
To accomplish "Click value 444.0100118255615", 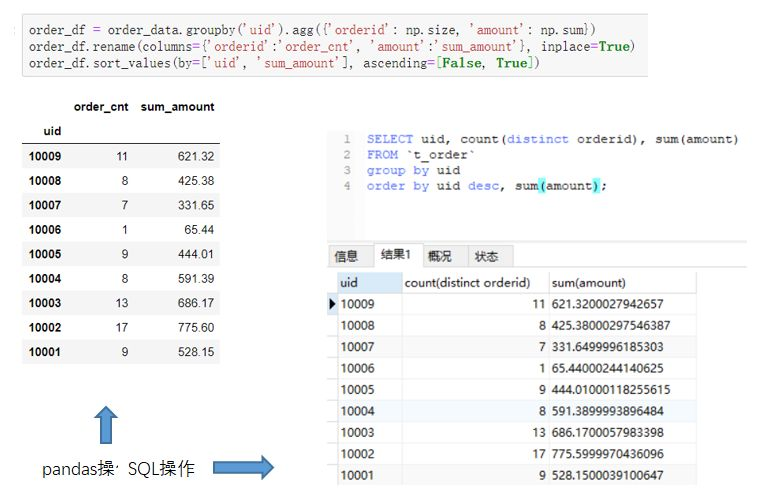I will click(611, 390).
